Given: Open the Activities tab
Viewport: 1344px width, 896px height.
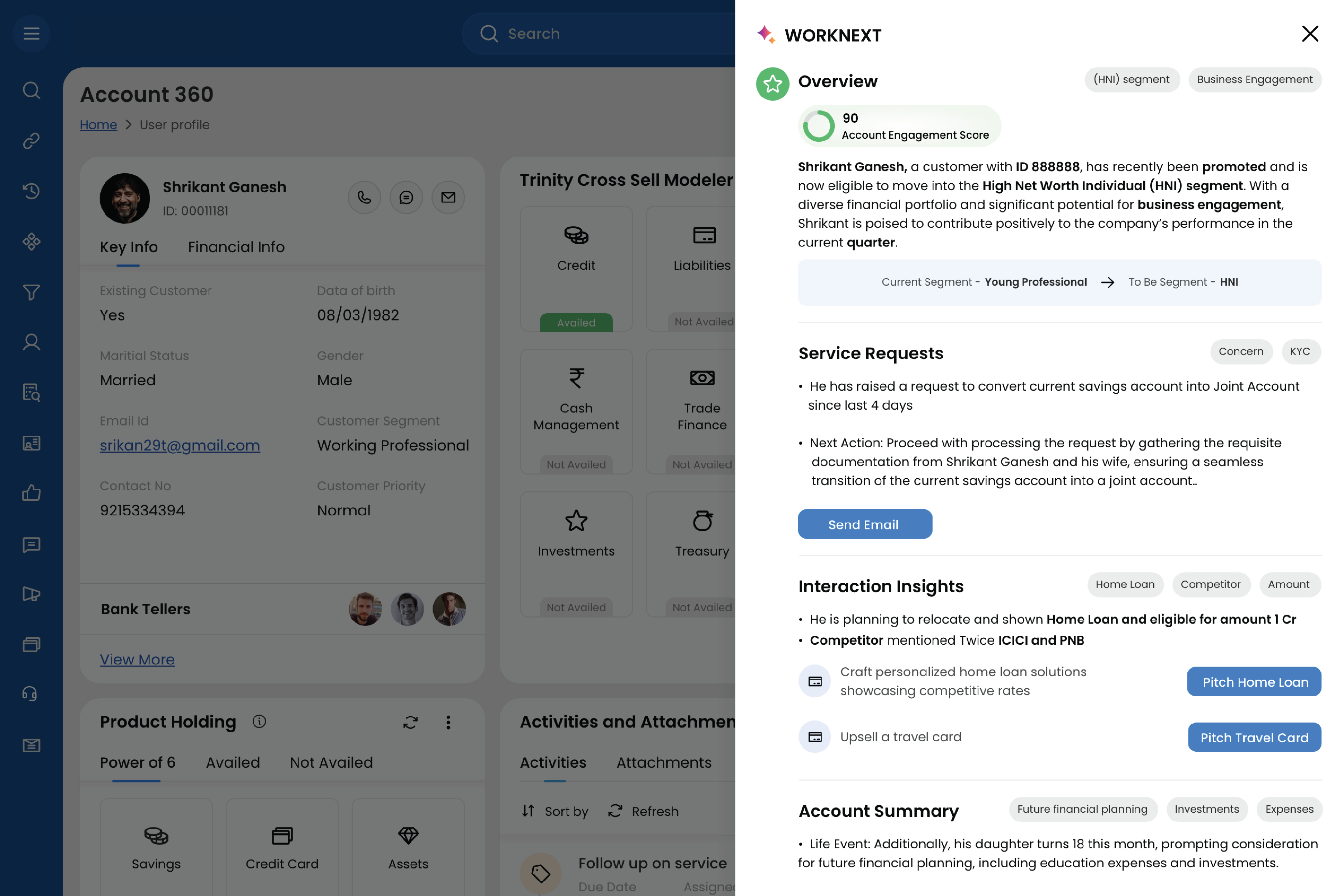Looking at the screenshot, I should tap(553, 762).
